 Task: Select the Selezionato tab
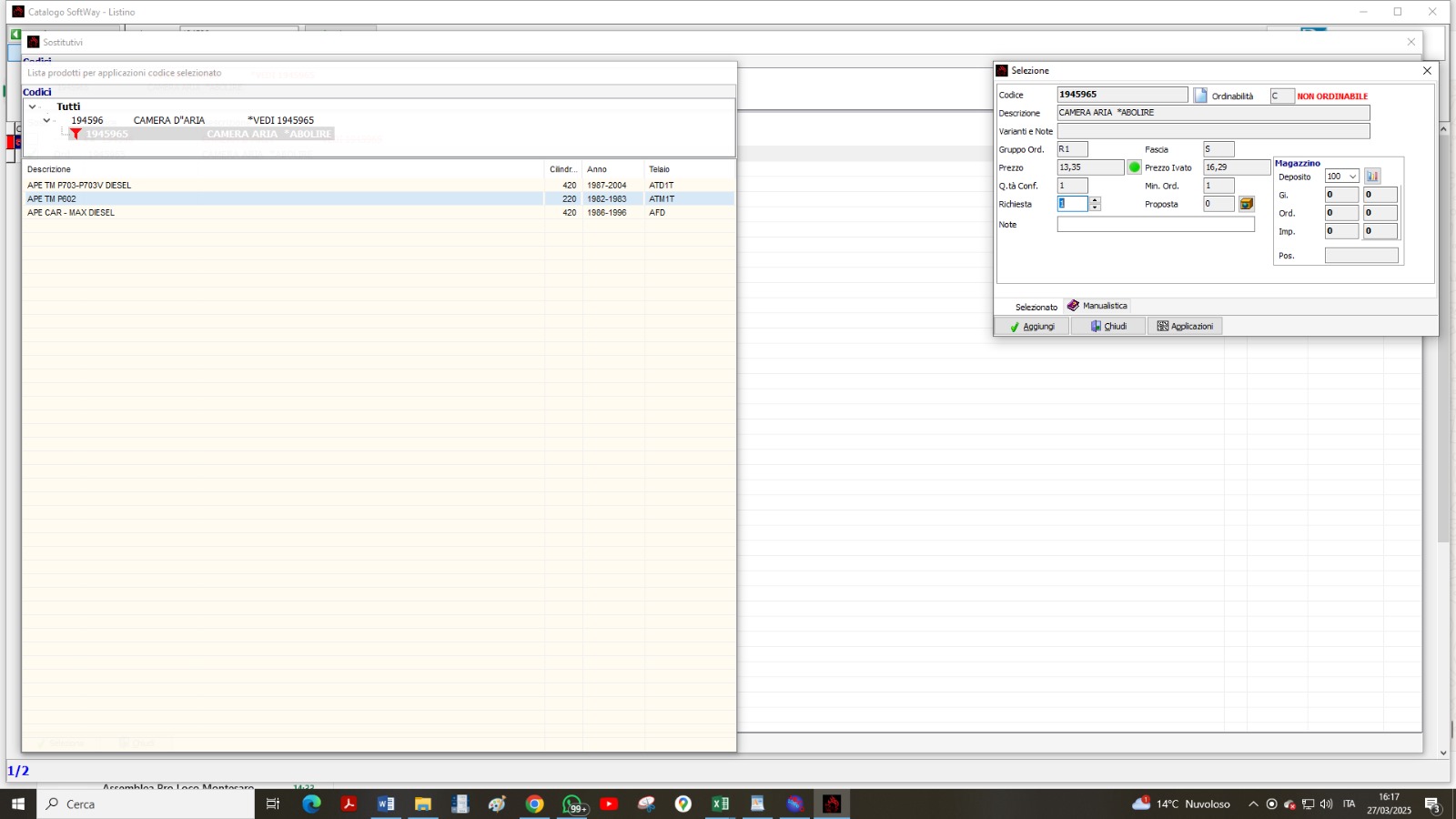click(1036, 307)
